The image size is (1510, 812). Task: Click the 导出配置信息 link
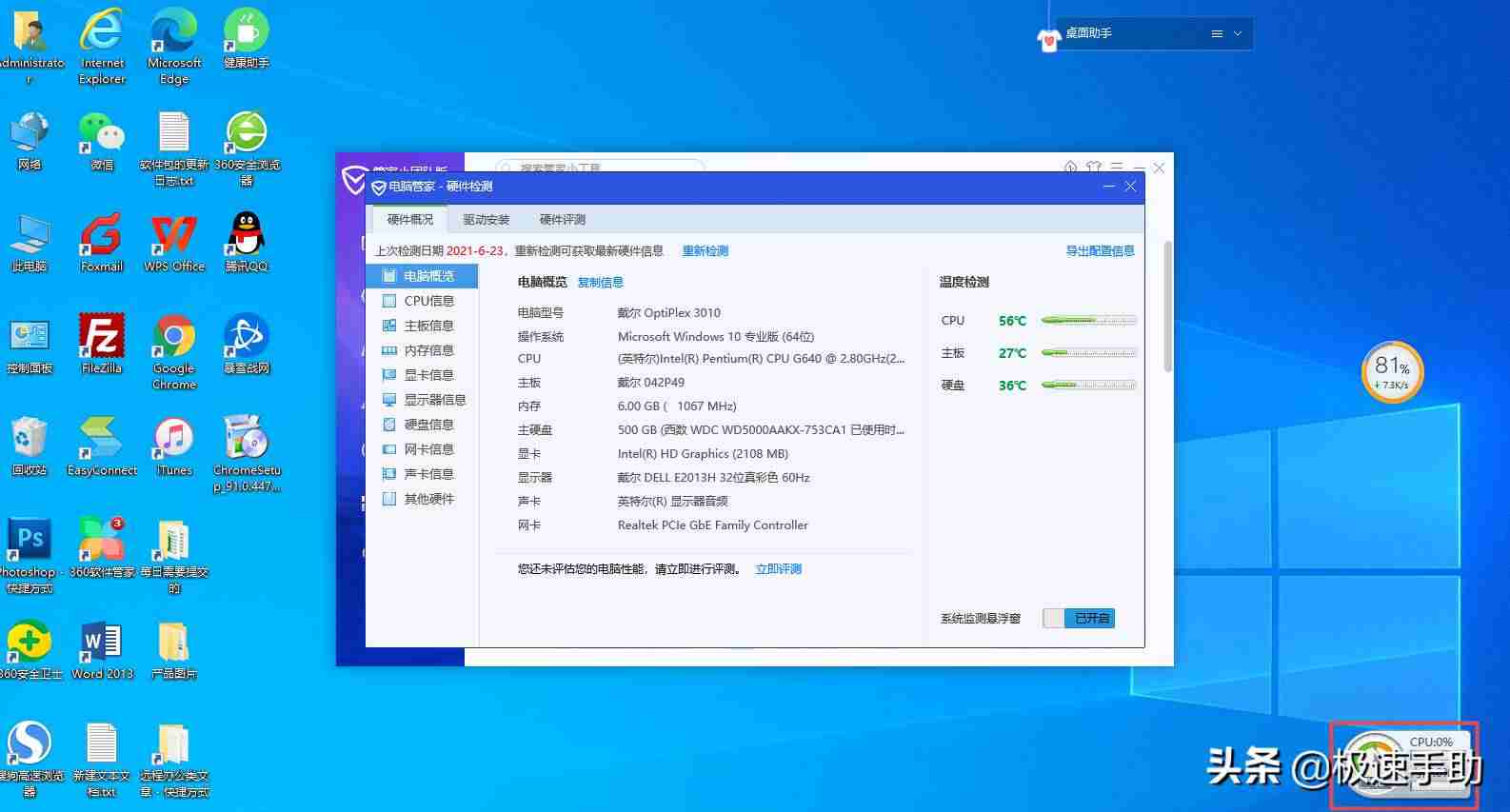1100,251
